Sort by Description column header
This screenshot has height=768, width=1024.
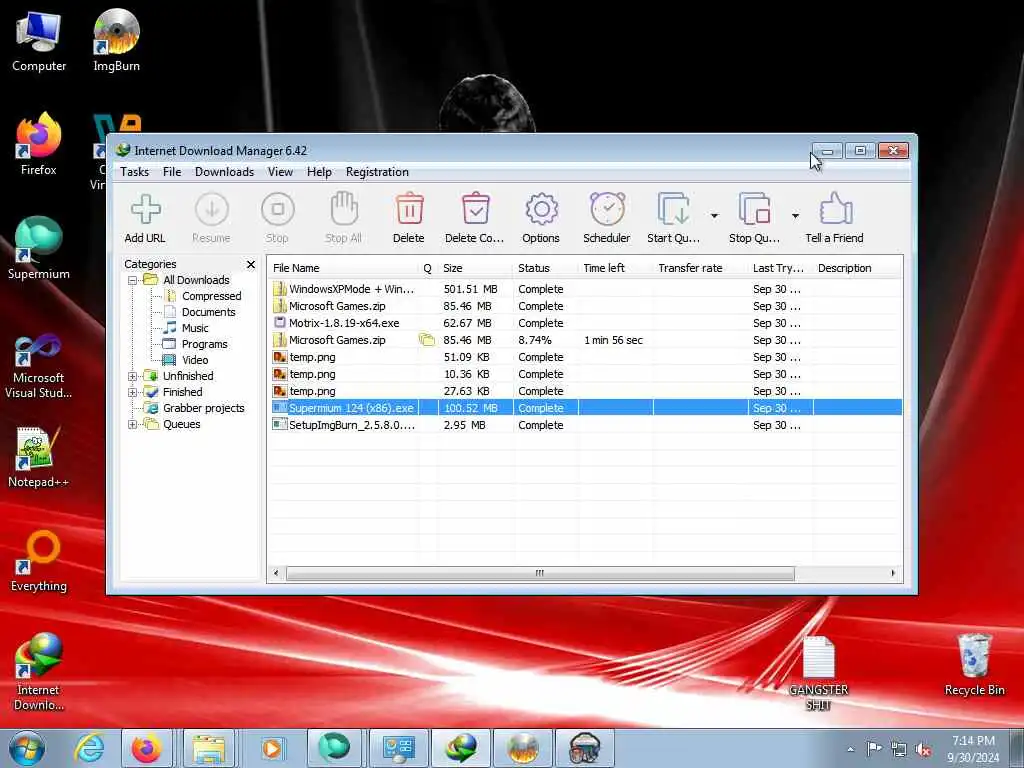tap(857, 268)
